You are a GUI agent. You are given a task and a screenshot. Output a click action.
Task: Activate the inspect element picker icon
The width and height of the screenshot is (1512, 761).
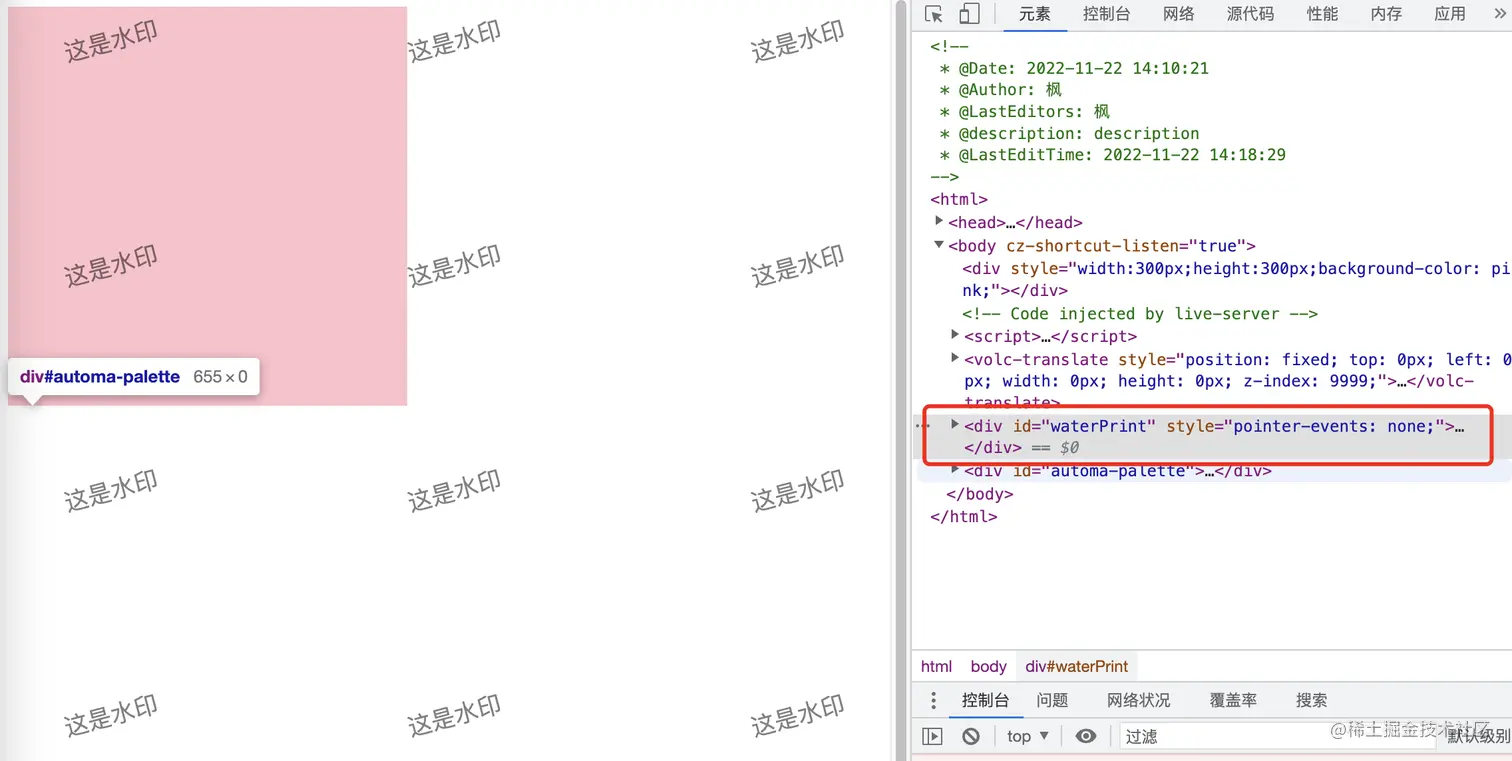coord(934,14)
